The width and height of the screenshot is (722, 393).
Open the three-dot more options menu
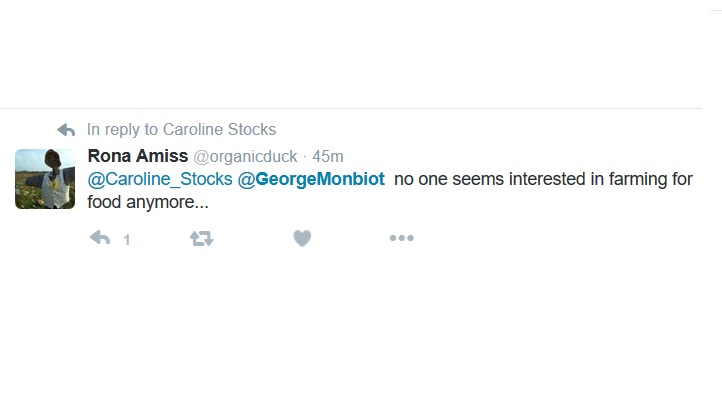pos(402,238)
